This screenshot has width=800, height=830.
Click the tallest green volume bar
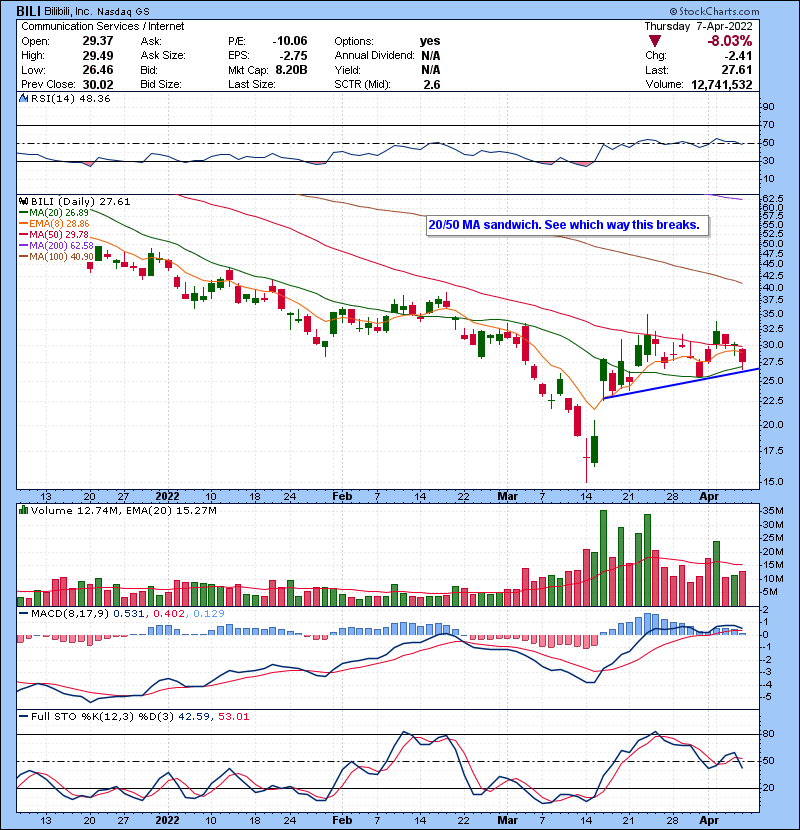click(x=603, y=558)
